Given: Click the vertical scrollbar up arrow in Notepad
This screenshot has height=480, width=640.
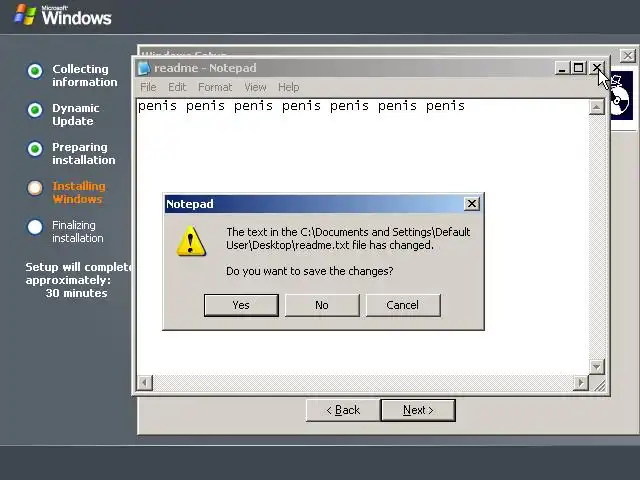Looking at the screenshot, I should pyautogui.click(x=596, y=107).
